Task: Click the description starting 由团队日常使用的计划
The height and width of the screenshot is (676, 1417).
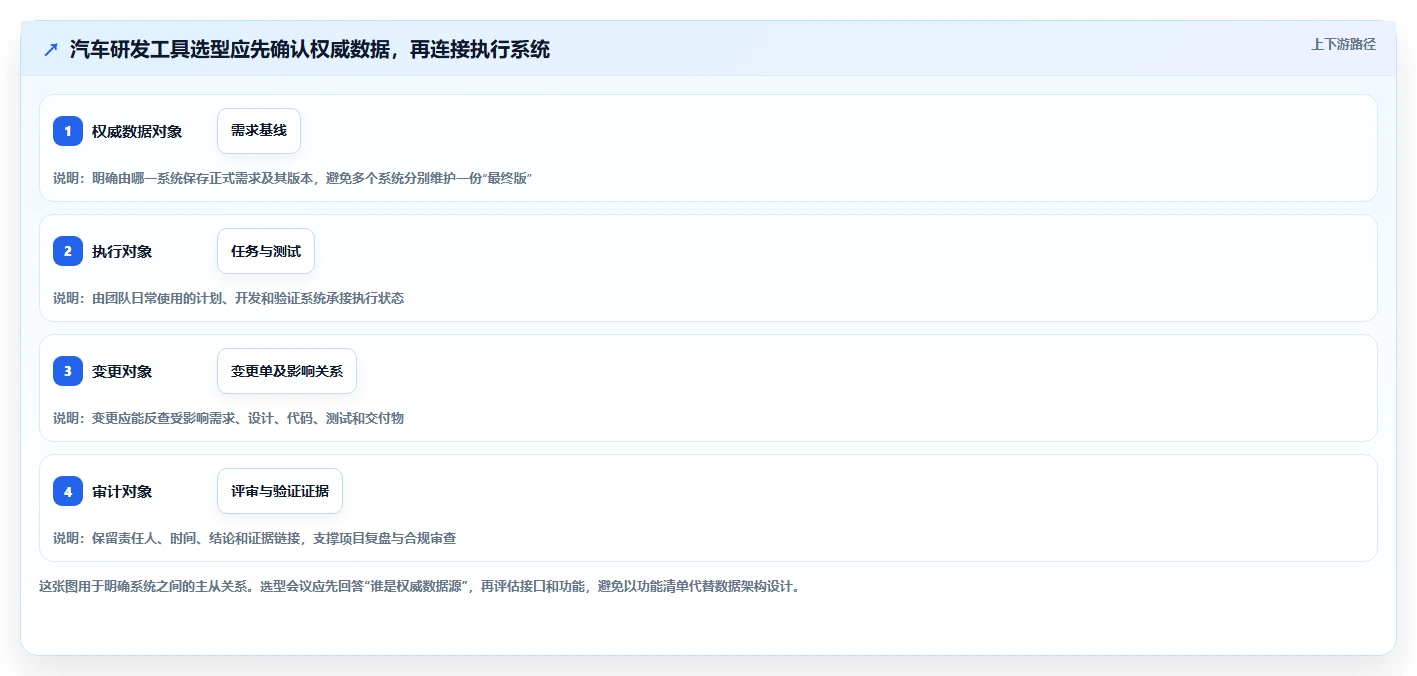Action: (x=229, y=298)
